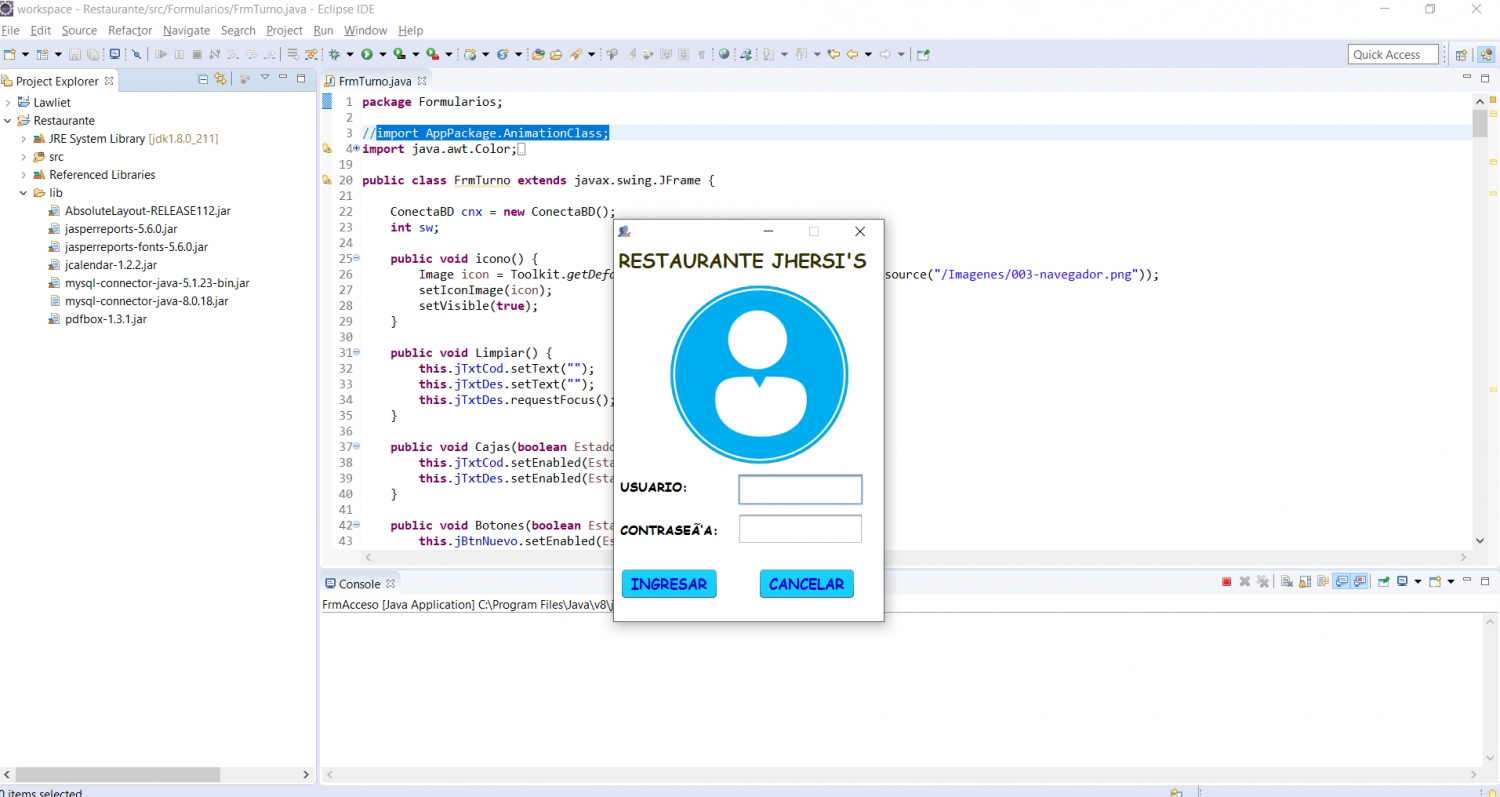Open the Project Explorer view menu triangle
Image resolution: width=1500 pixels, height=797 pixels.
[265, 77]
